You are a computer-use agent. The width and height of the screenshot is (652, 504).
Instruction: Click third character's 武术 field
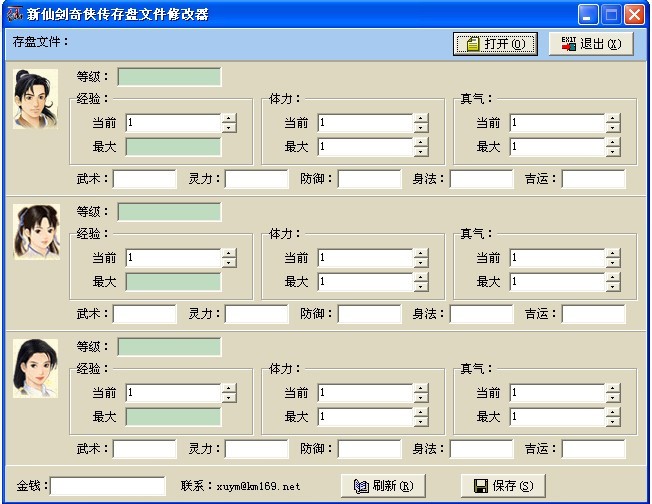pos(145,449)
